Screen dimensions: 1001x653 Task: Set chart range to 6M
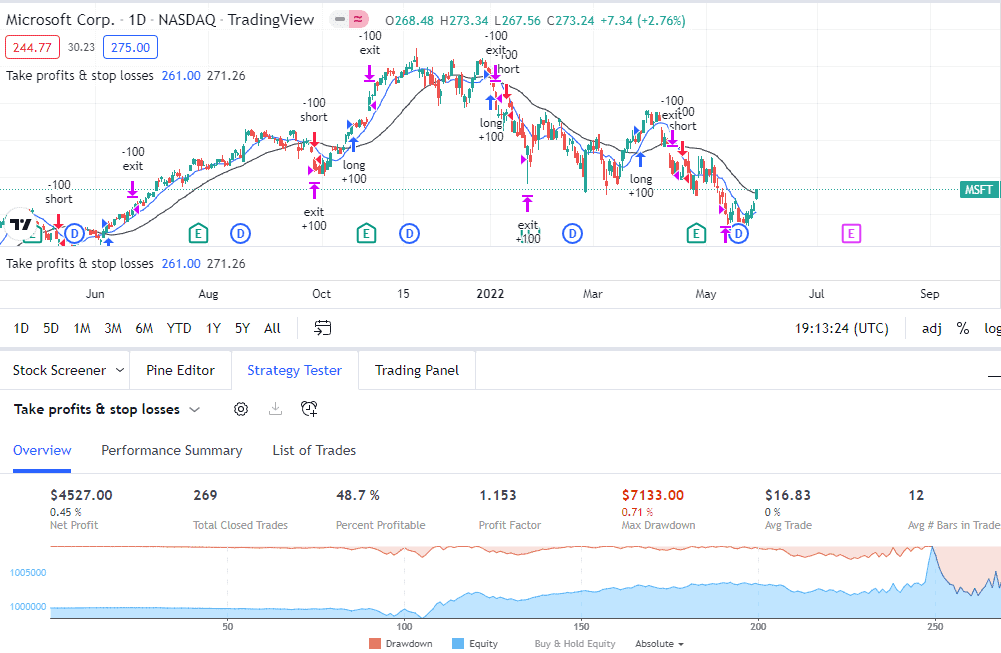tap(144, 328)
